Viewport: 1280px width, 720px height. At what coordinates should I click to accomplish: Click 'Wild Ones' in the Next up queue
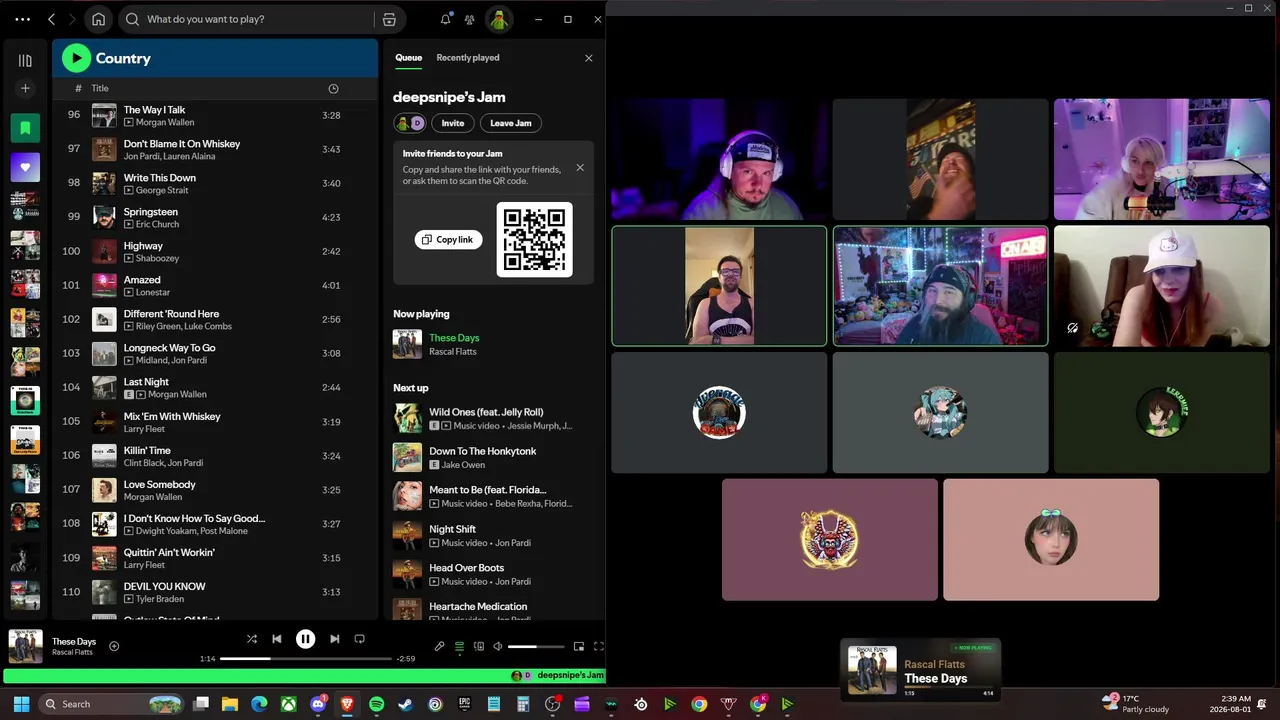pos(486,412)
